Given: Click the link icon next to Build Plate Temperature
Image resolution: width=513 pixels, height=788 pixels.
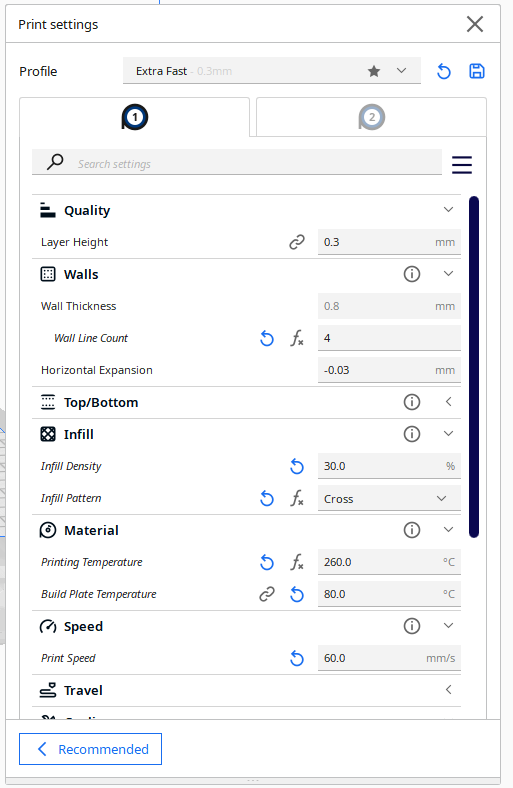Looking at the screenshot, I should pyautogui.click(x=267, y=594).
